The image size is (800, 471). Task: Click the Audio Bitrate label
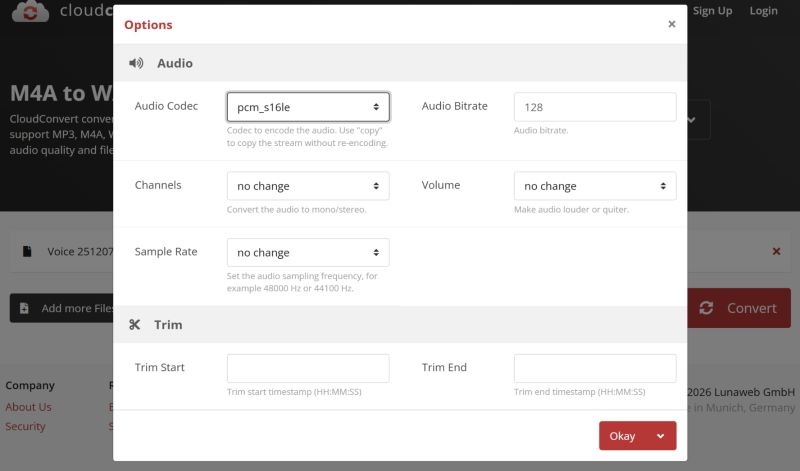455,106
